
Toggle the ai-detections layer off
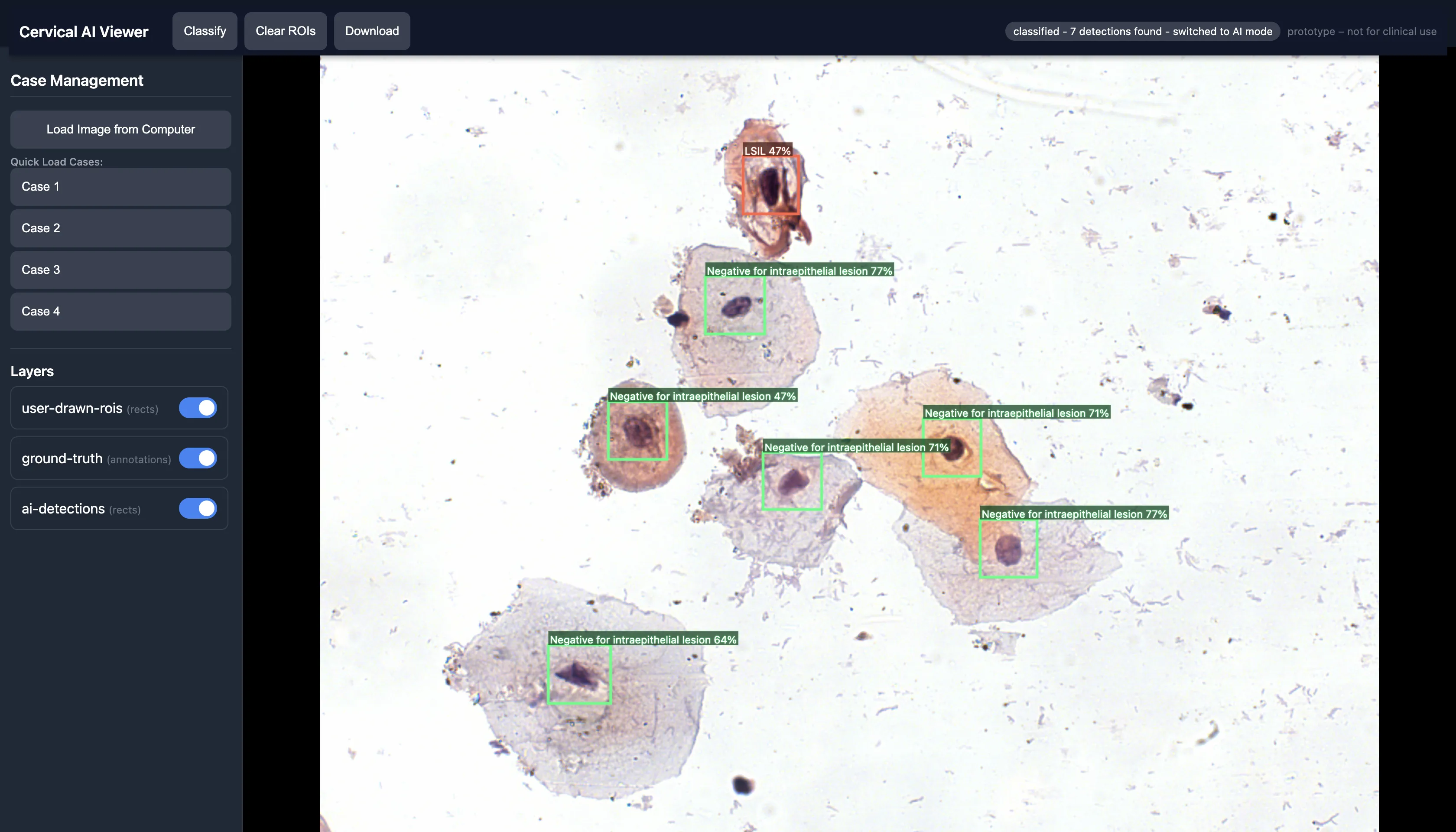[197, 508]
